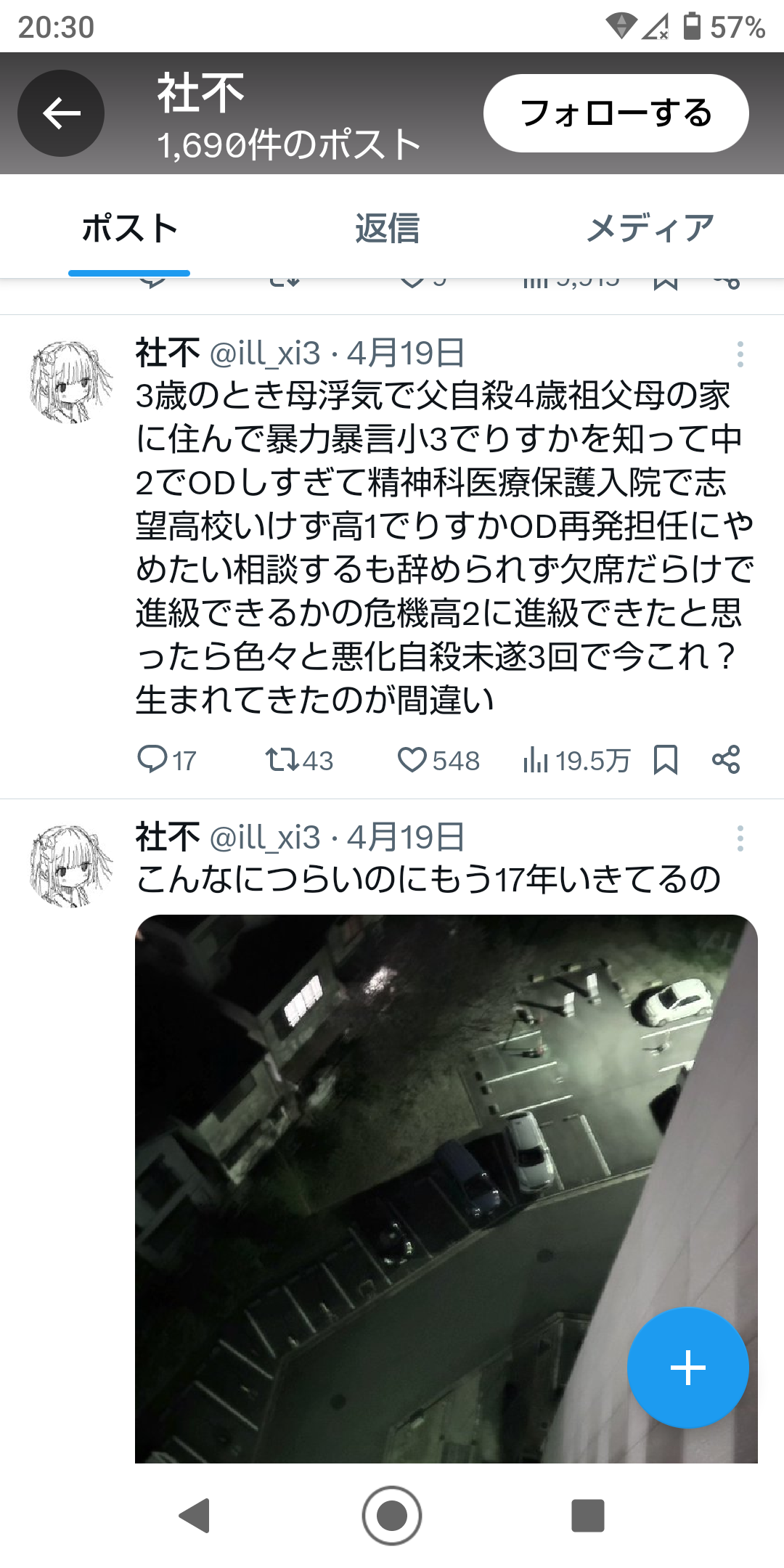Switch to the メディア tab
This screenshot has width=784, height=1568.
[x=650, y=228]
